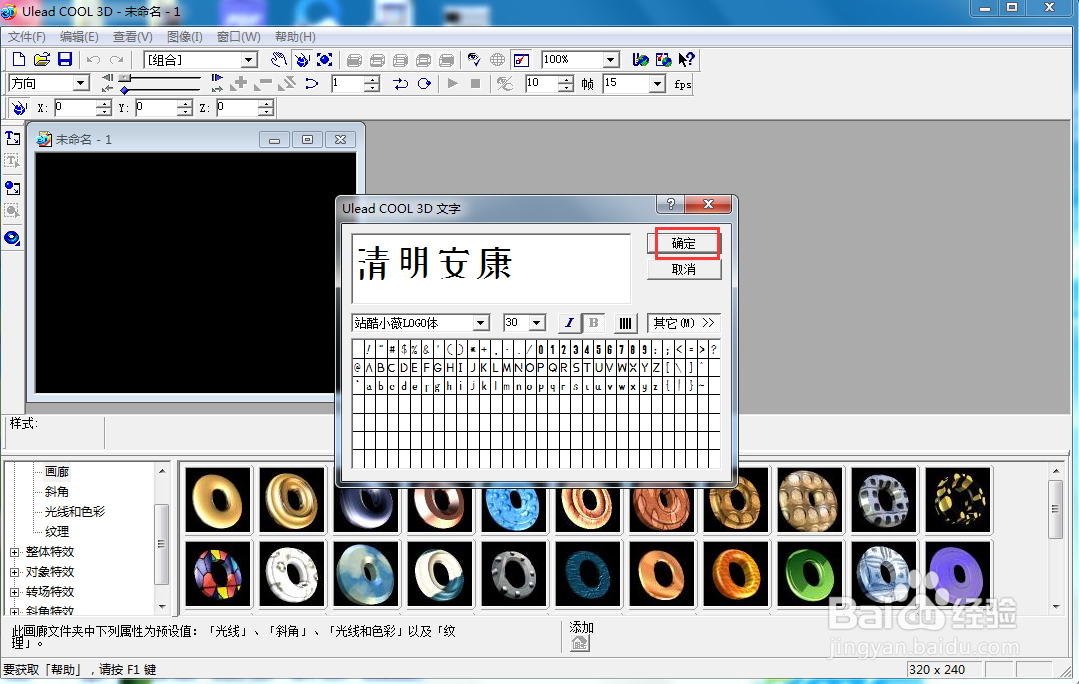Click the letter A in character grid

369,367
